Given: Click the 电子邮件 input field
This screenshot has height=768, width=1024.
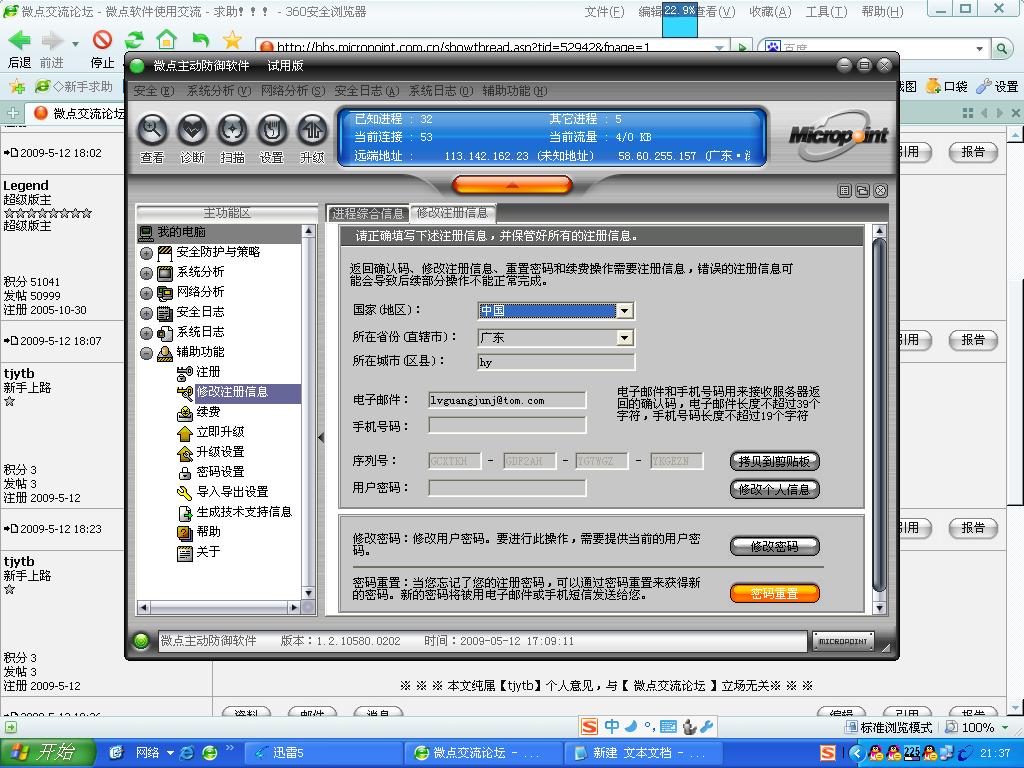Looking at the screenshot, I should coord(507,400).
